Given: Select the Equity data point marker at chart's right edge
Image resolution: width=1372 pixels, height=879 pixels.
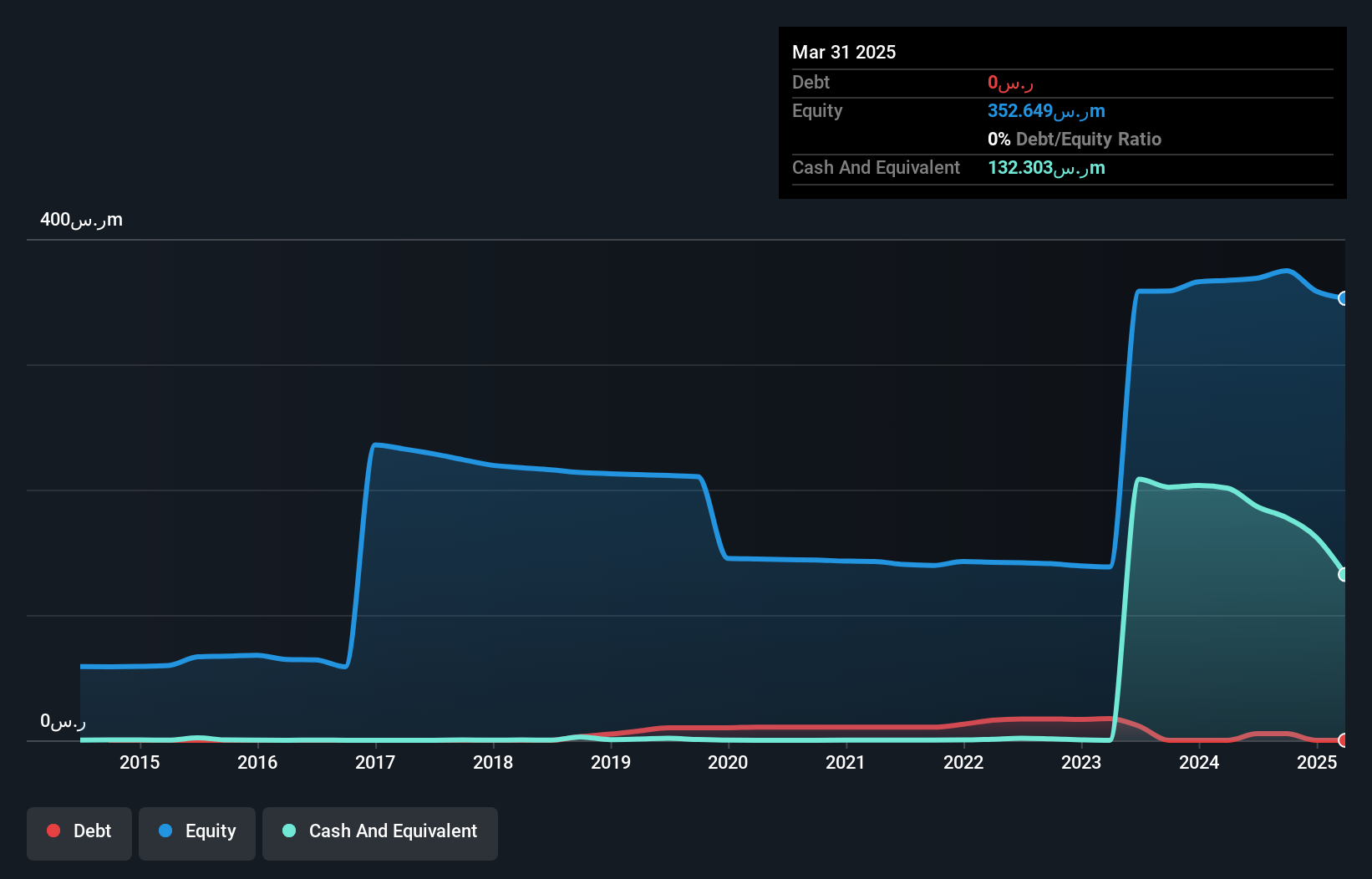Looking at the screenshot, I should coord(1344,298).
